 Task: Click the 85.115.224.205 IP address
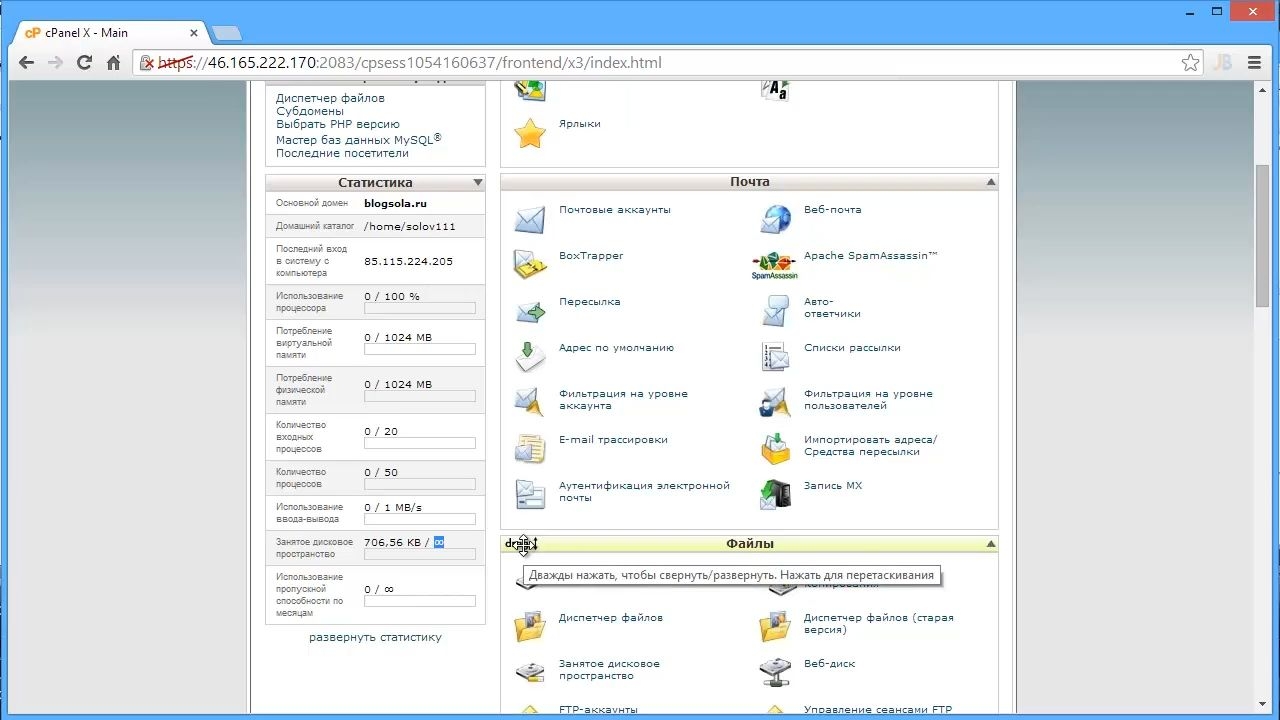(408, 261)
